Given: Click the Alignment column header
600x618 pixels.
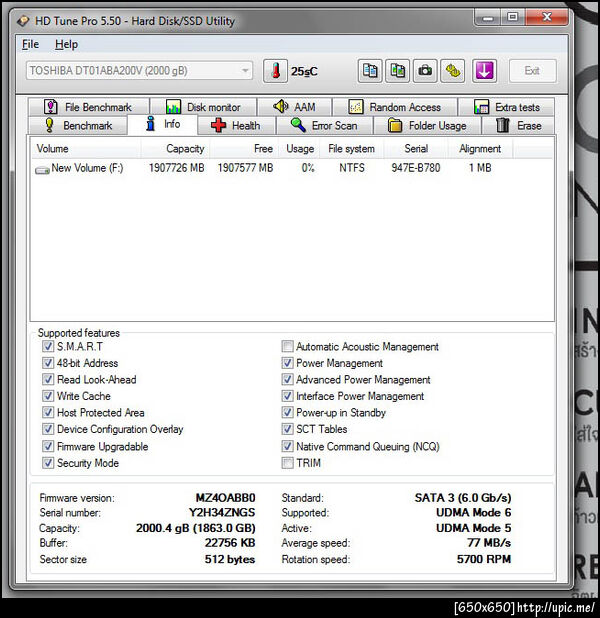Looking at the screenshot, I should [480, 149].
